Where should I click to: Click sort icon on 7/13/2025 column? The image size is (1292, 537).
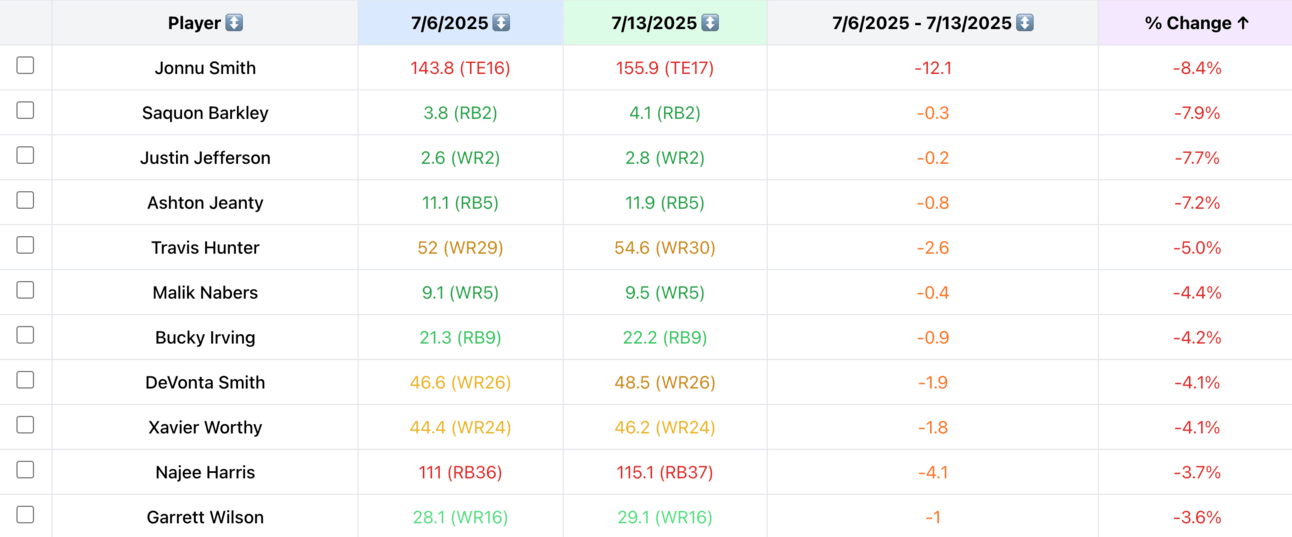(x=709, y=23)
